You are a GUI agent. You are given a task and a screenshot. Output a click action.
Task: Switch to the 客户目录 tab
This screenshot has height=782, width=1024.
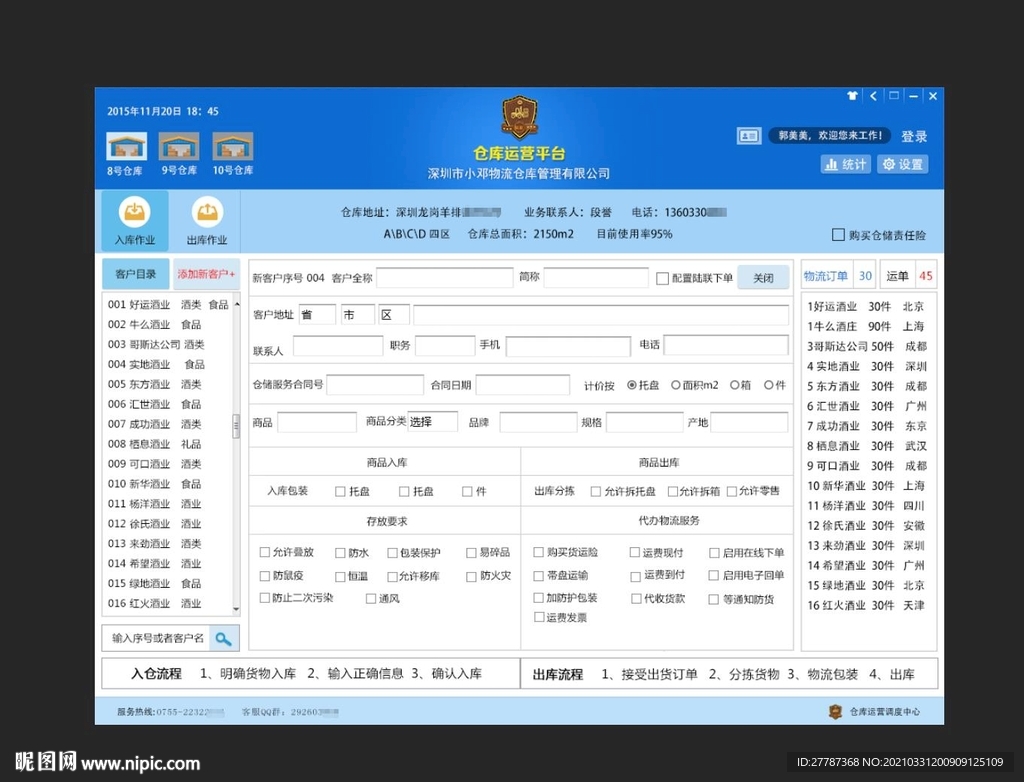tap(136, 273)
